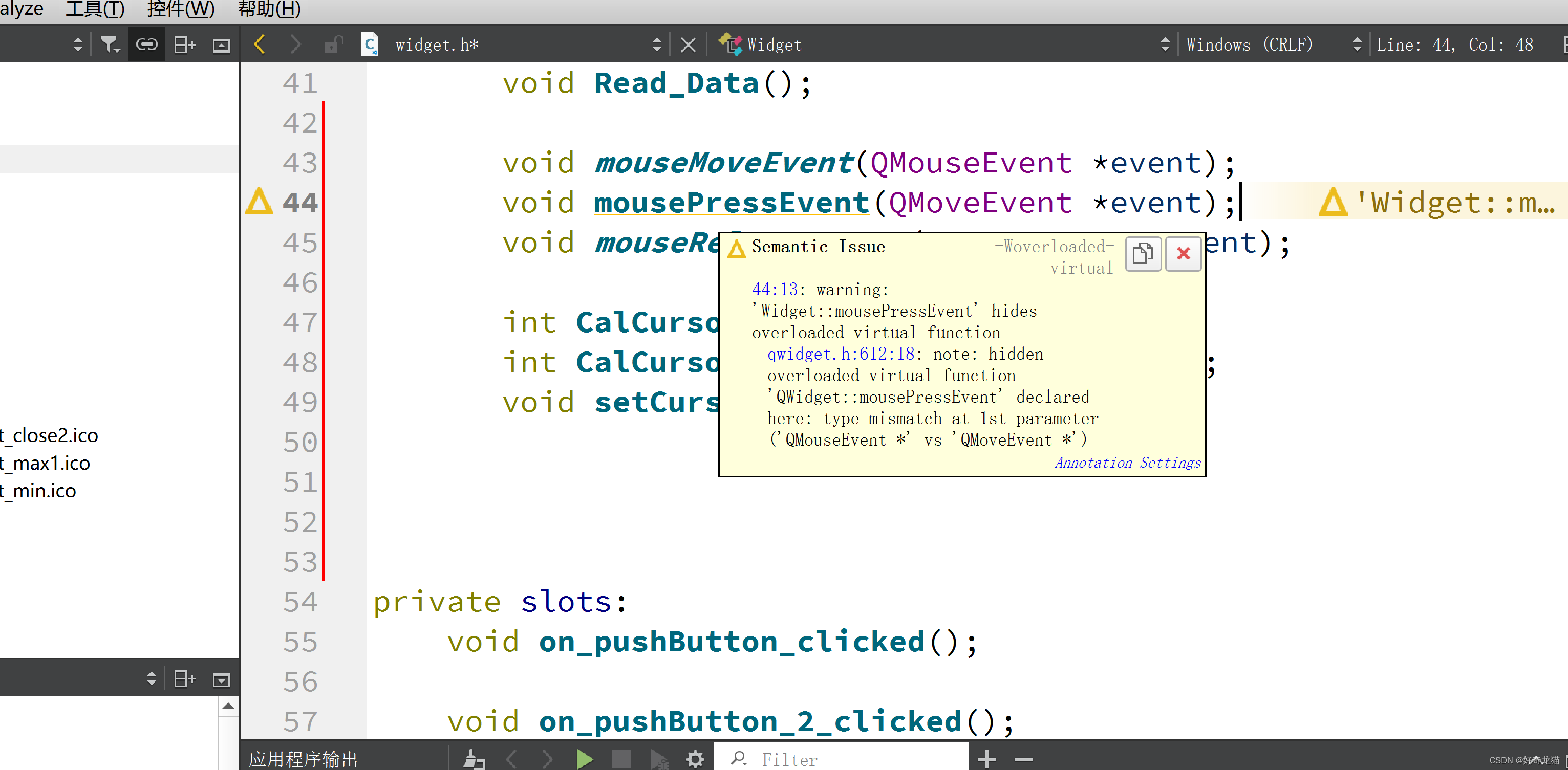Click Read_Data function declaration

pyautogui.click(x=676, y=83)
